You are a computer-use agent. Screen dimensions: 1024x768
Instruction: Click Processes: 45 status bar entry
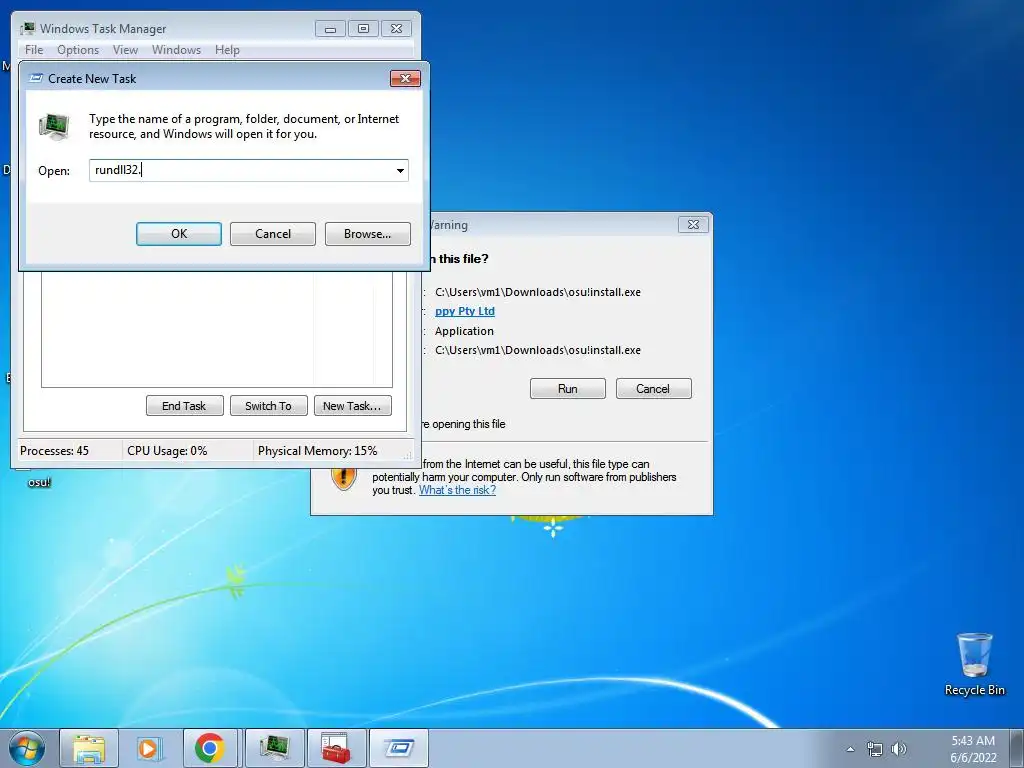click(x=54, y=451)
